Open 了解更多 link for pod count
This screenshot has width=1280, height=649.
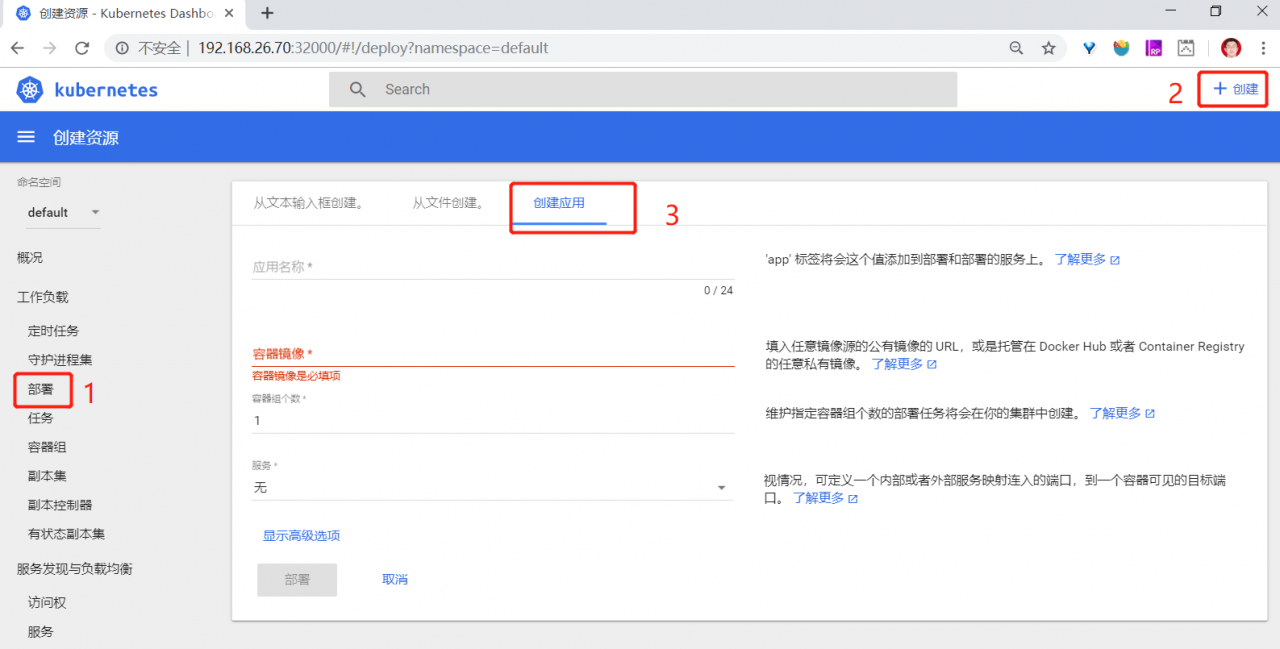click(x=1122, y=413)
